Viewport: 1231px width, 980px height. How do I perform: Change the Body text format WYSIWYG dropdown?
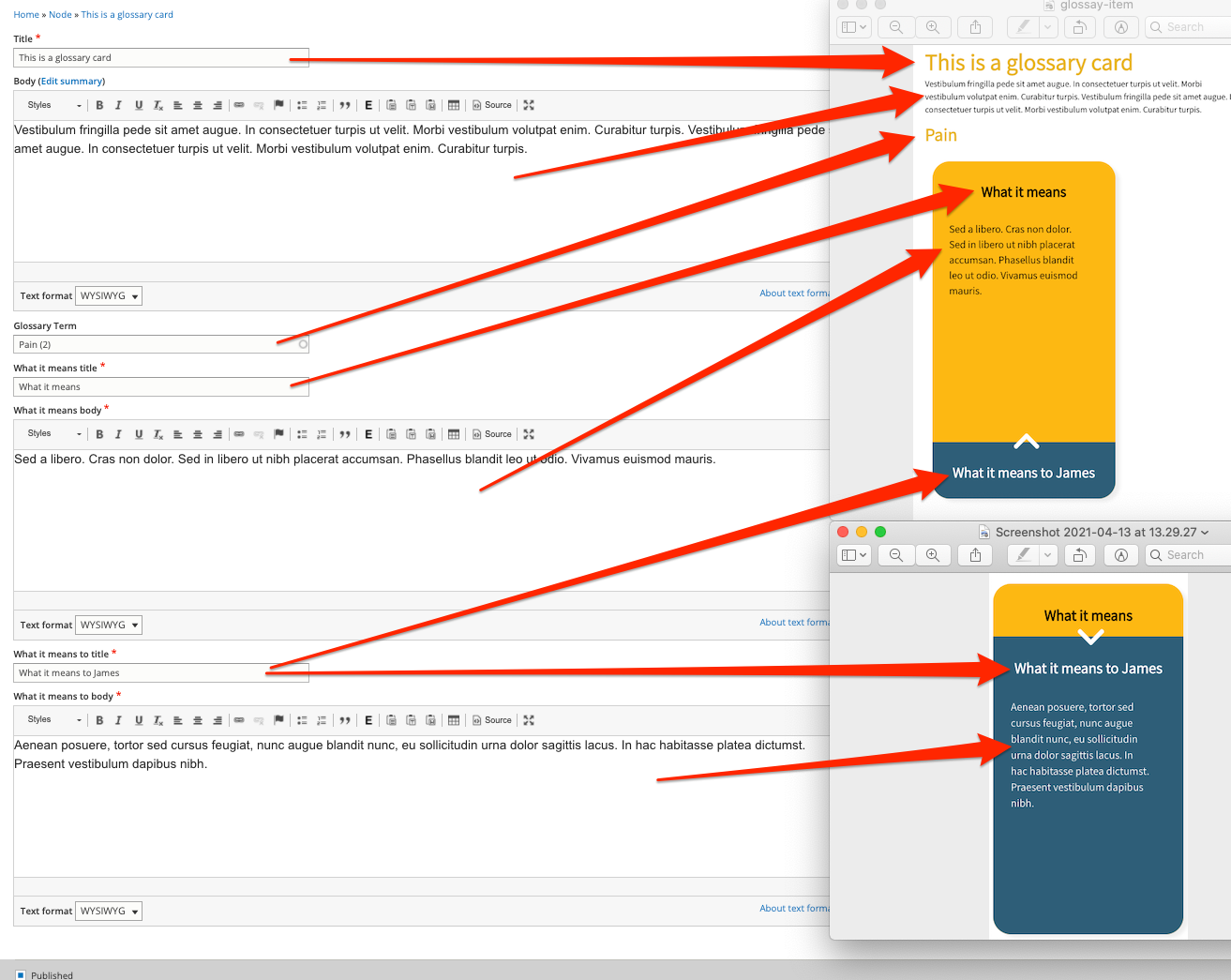pyautogui.click(x=109, y=295)
